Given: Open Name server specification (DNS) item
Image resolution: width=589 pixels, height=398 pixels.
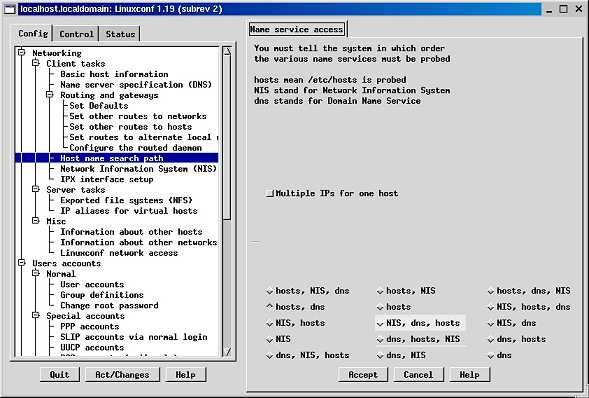Looking at the screenshot, I should pos(136,84).
